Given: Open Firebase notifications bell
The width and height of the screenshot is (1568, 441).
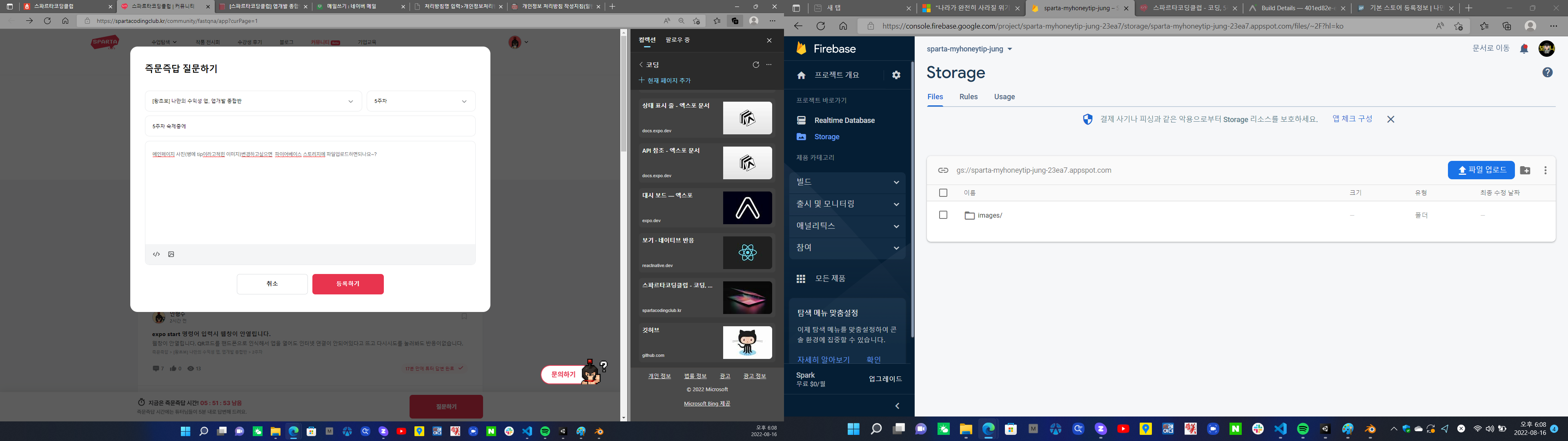Looking at the screenshot, I should 1523,49.
